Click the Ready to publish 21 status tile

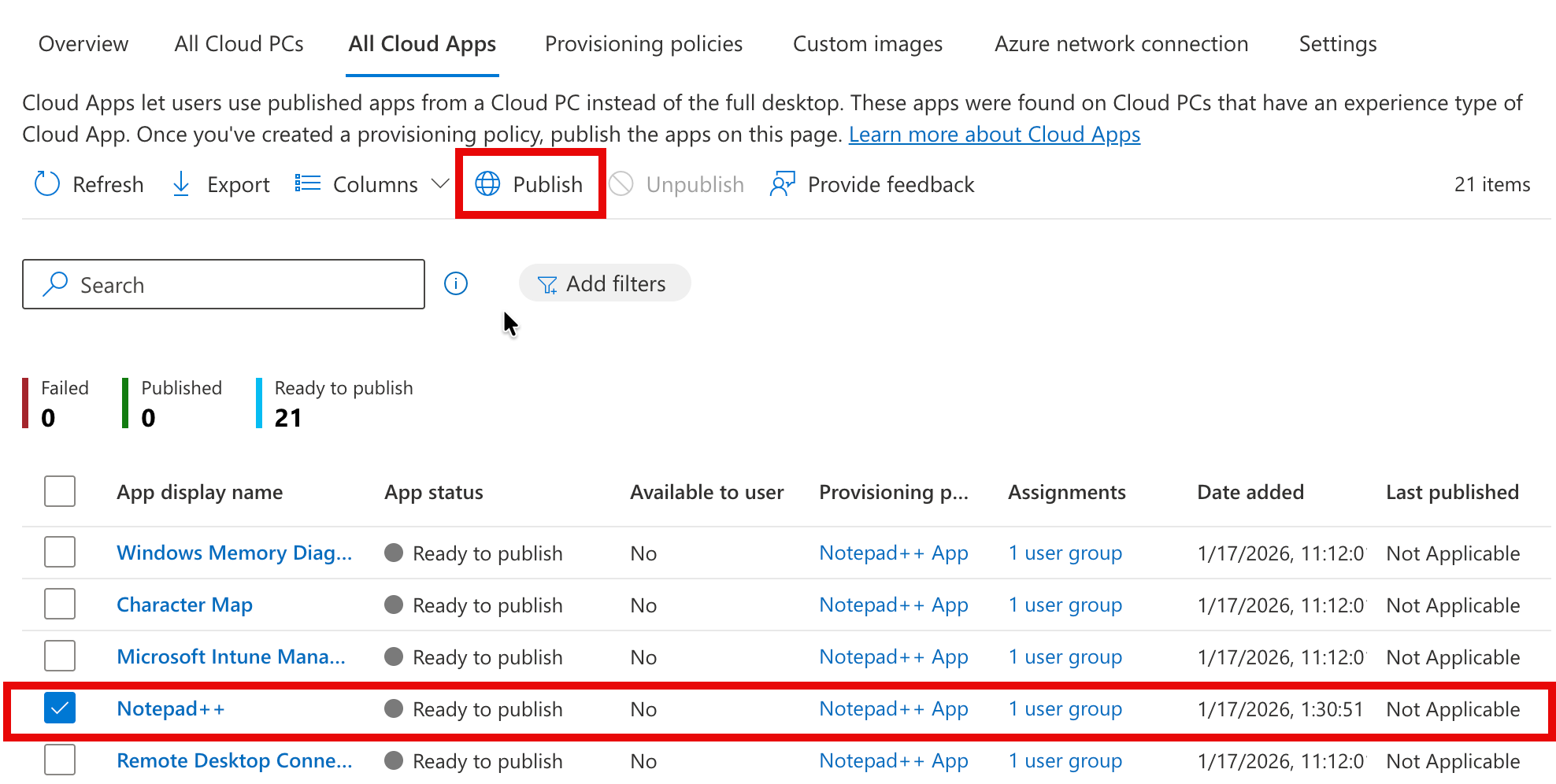point(343,403)
